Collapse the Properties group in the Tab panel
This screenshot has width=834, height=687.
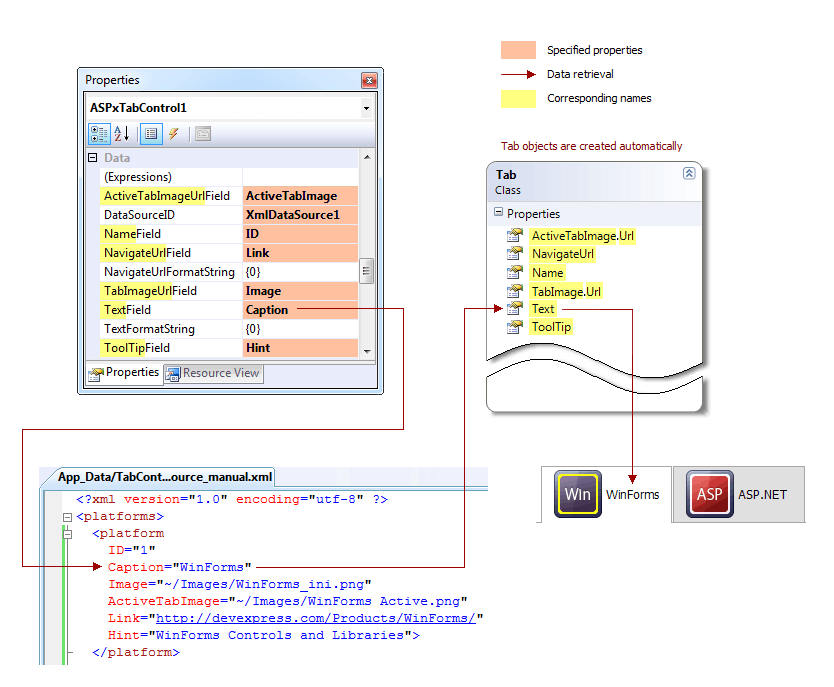pyautogui.click(x=497, y=211)
